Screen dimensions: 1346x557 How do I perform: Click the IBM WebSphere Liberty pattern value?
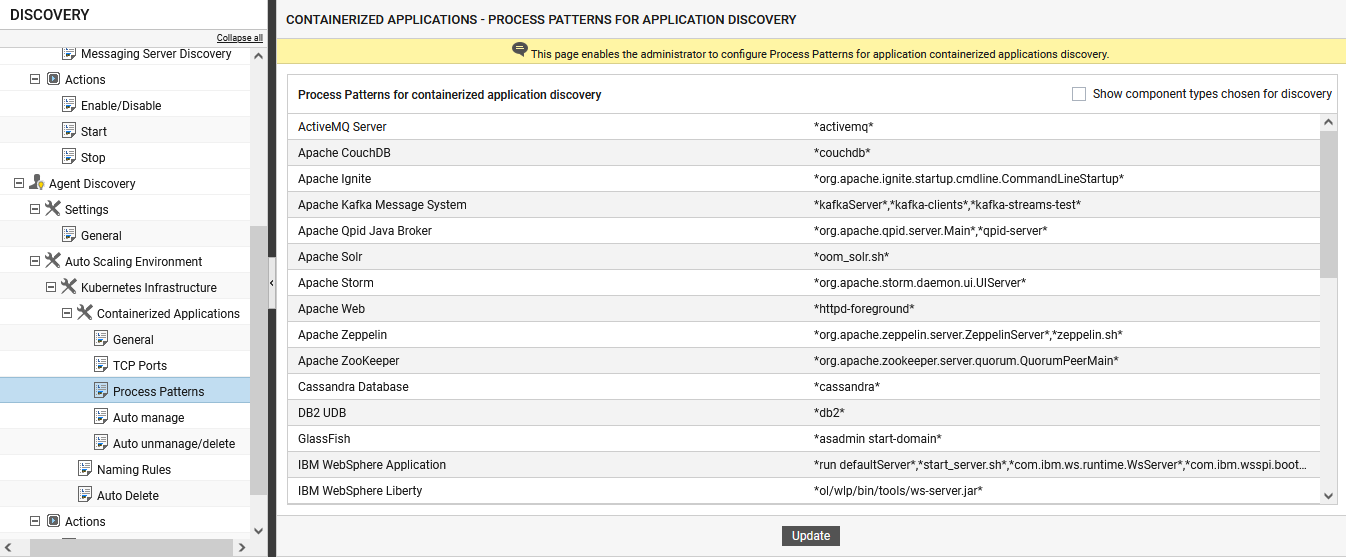(898, 491)
